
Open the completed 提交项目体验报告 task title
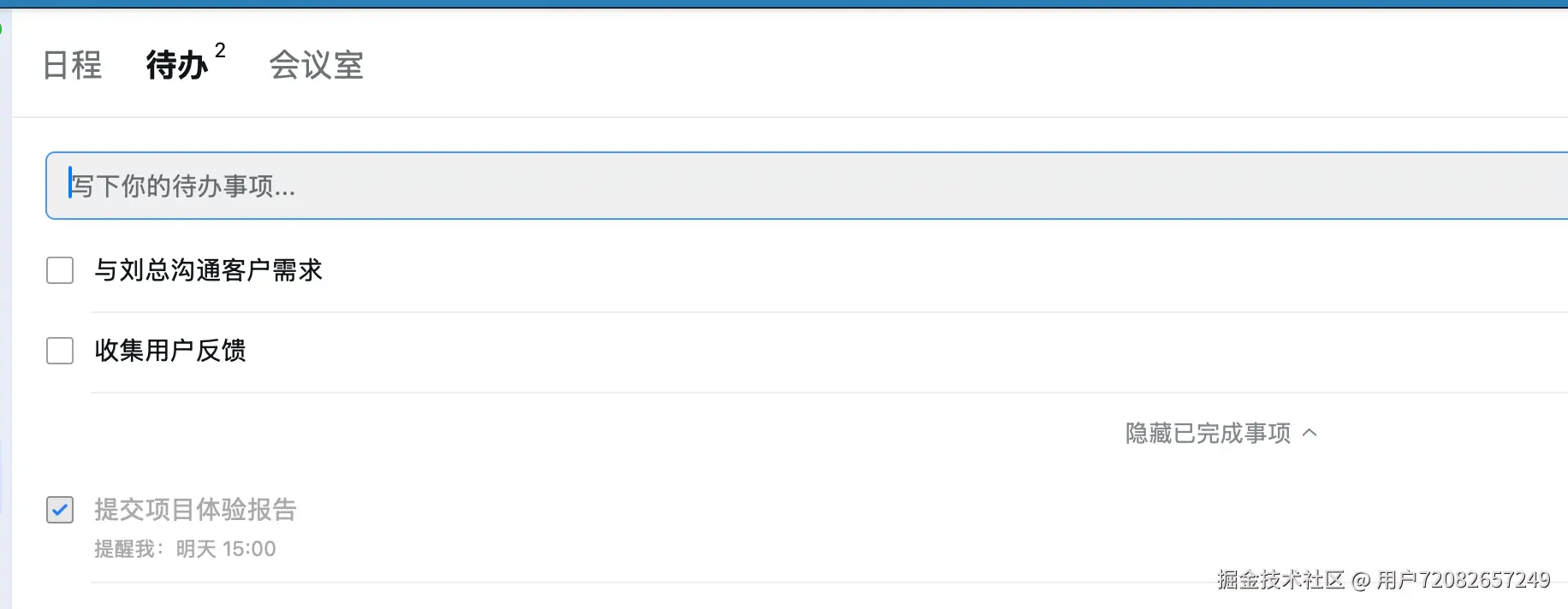click(195, 510)
